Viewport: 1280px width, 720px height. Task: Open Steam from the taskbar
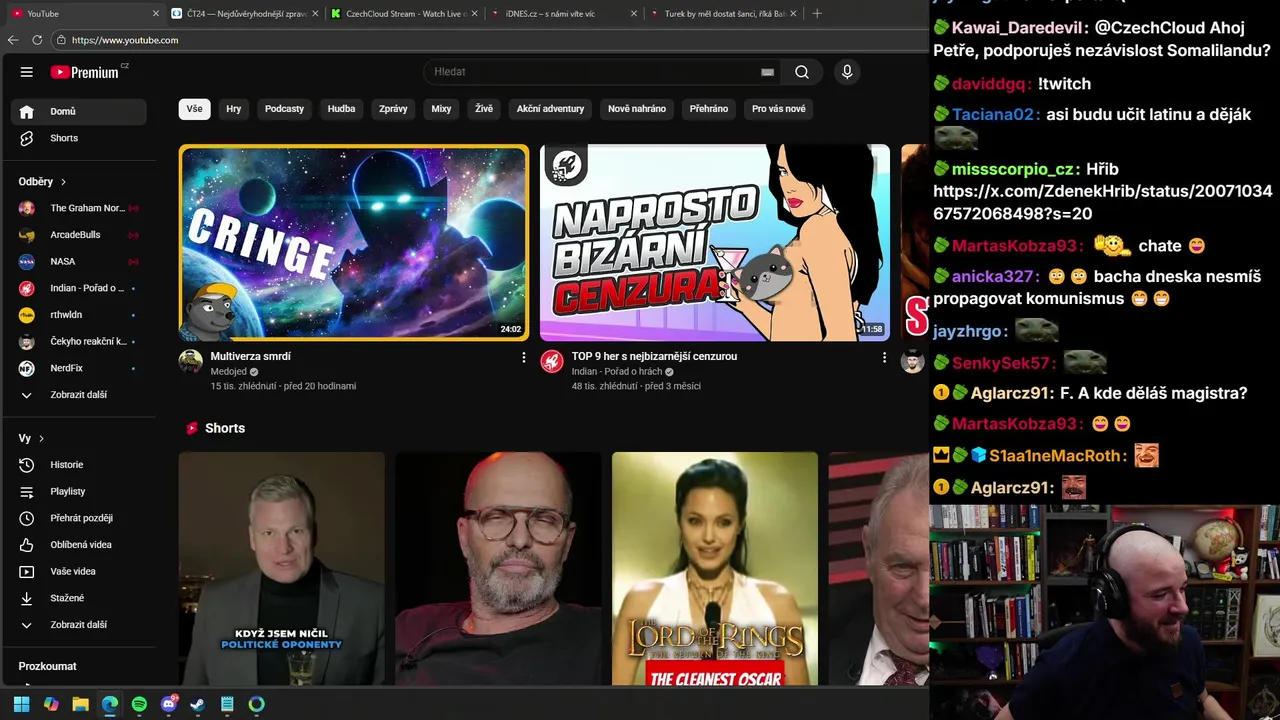(198, 704)
